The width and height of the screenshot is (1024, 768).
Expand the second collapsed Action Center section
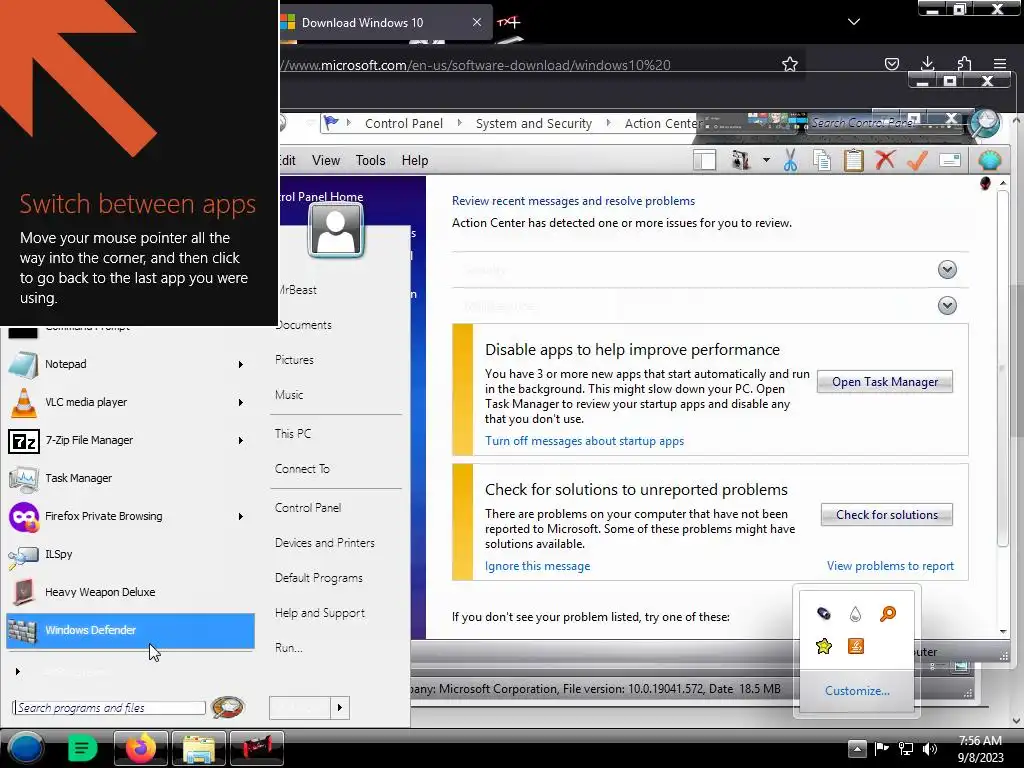click(x=947, y=306)
